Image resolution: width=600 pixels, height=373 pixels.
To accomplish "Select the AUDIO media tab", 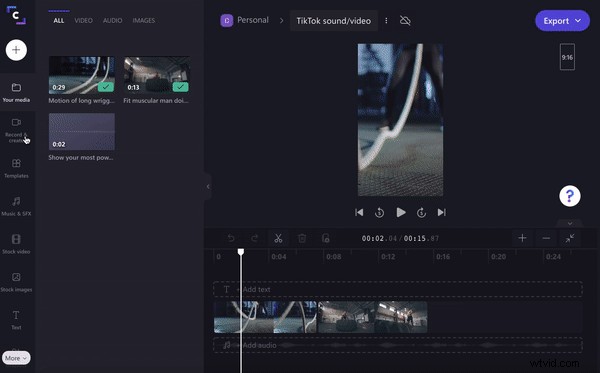I will pos(112,21).
